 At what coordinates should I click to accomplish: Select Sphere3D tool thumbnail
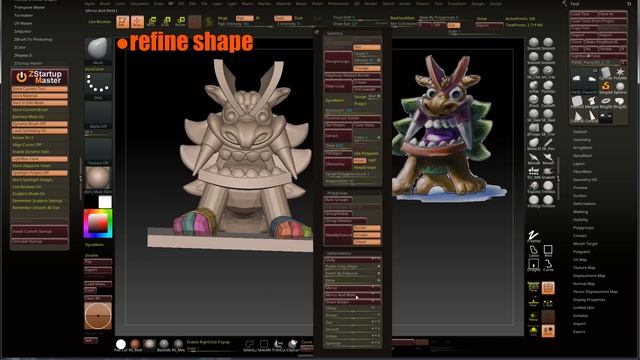pyautogui.click(x=620, y=87)
